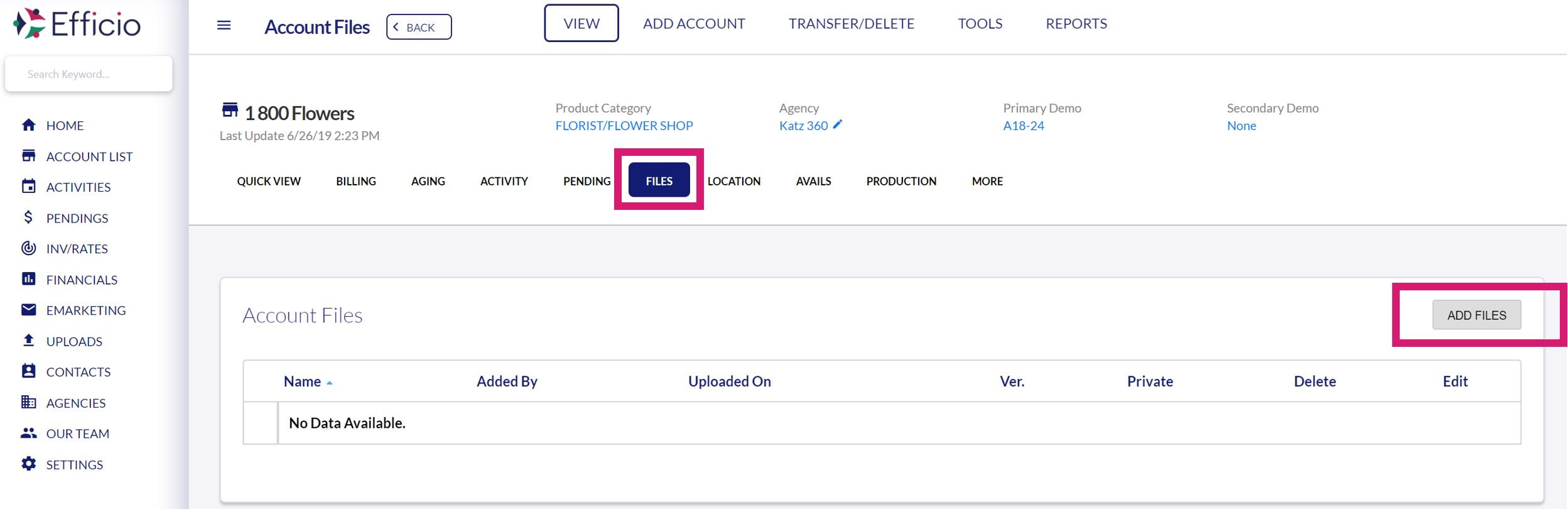Click the Contacts badge icon

28,371
